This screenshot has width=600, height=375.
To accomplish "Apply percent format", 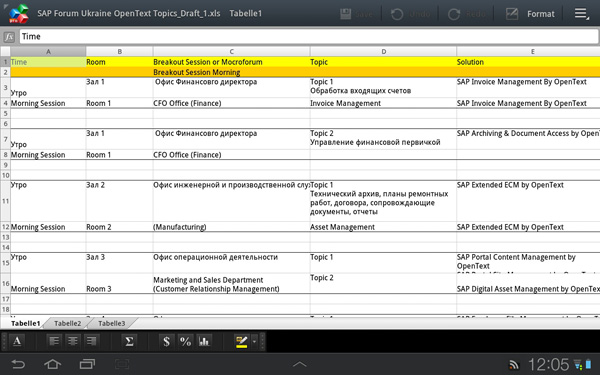I will pyautogui.click(x=185, y=341).
